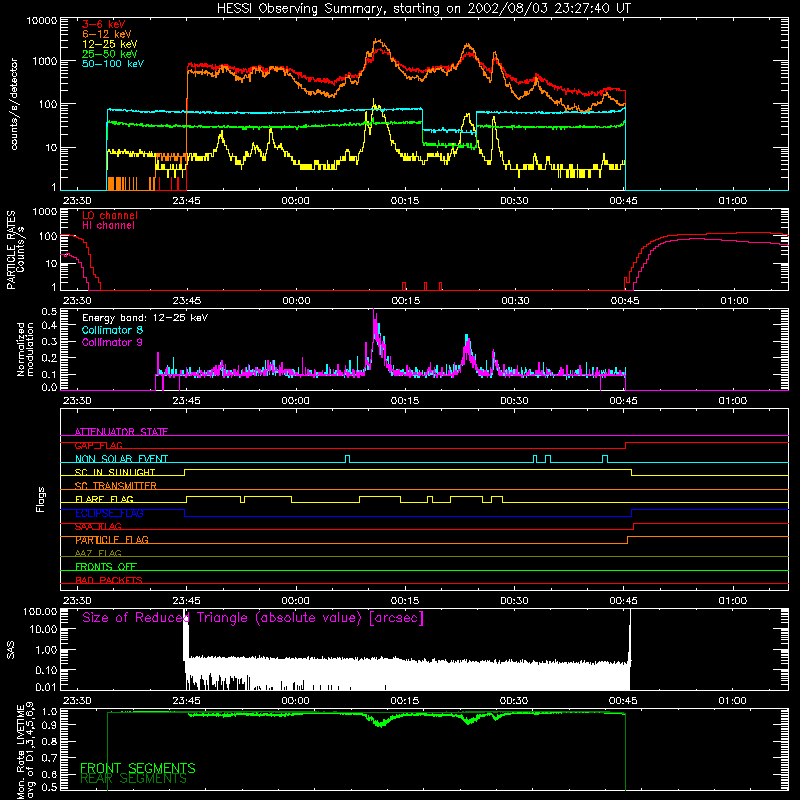The image size is (800, 800).
Task: Select the Collimator 8 legend label
Action: pyautogui.click(x=112, y=330)
